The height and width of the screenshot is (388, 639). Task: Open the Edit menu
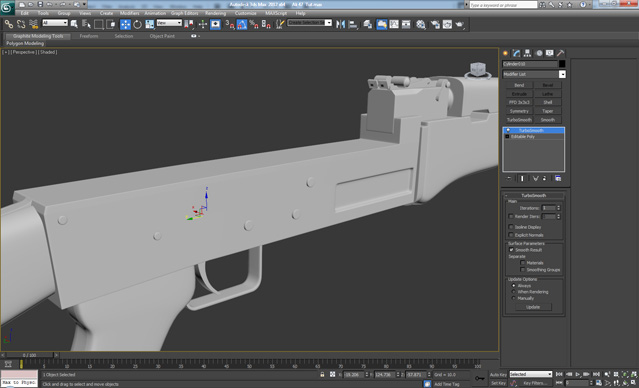pos(24,13)
